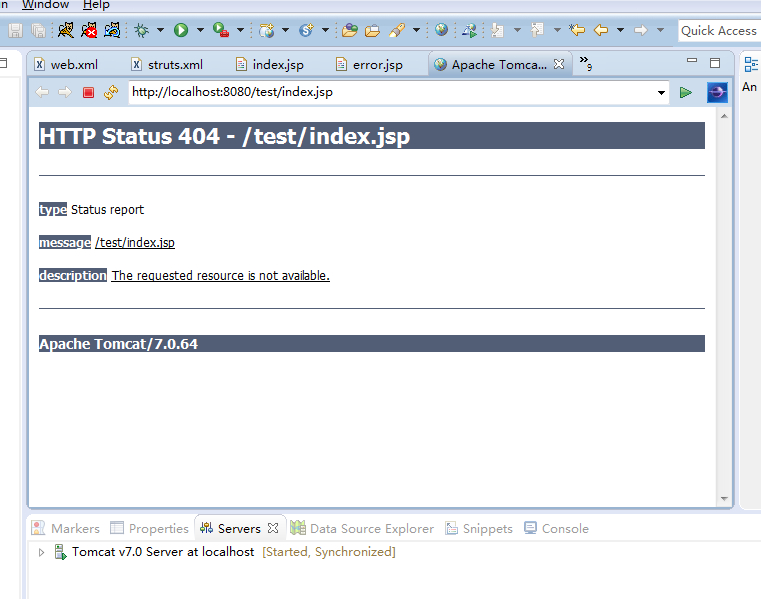The image size is (761, 599).
Task: Click the Debug bug icon
Action: pyautogui.click(x=142, y=30)
